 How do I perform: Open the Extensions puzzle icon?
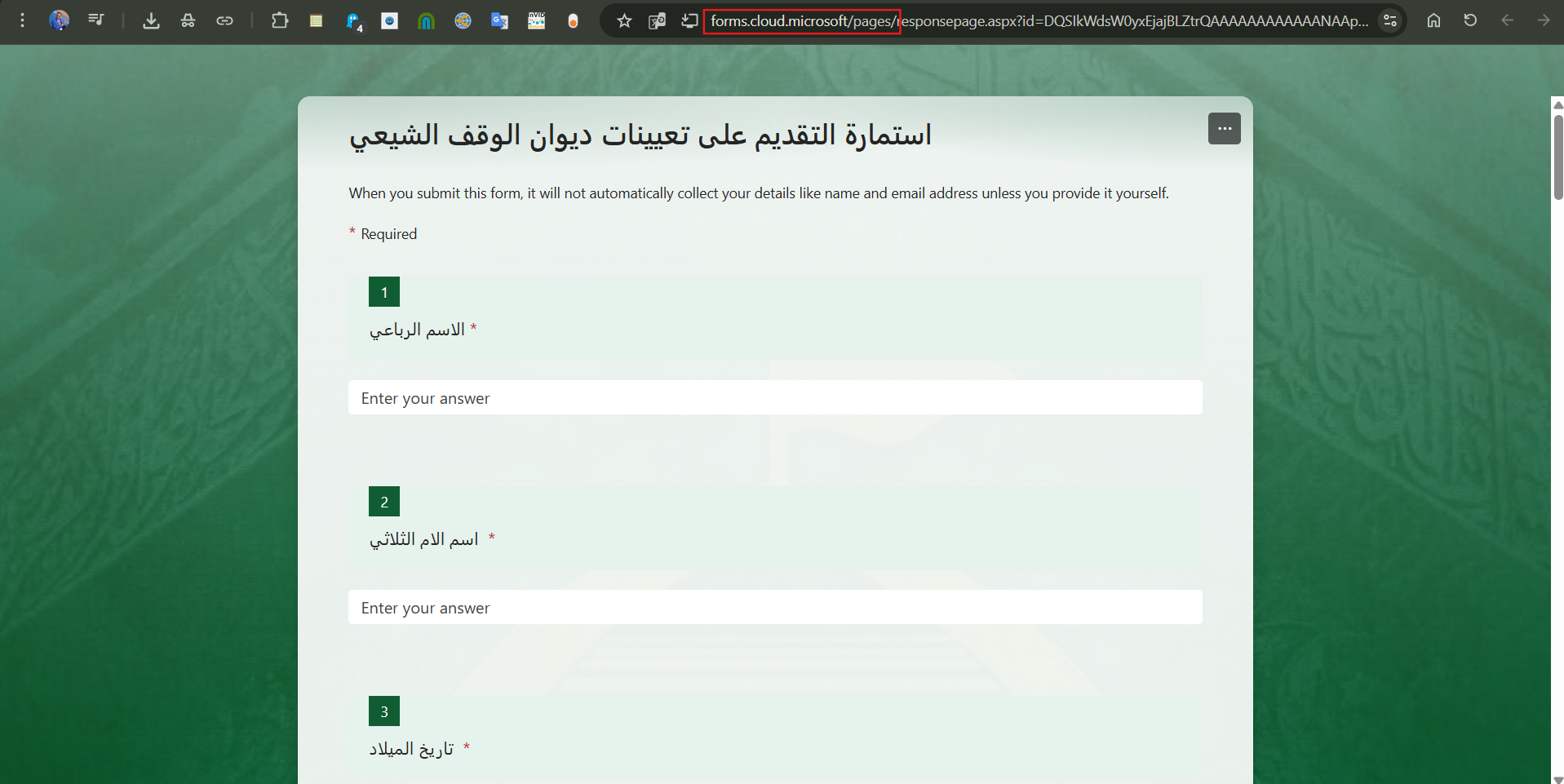point(280,20)
